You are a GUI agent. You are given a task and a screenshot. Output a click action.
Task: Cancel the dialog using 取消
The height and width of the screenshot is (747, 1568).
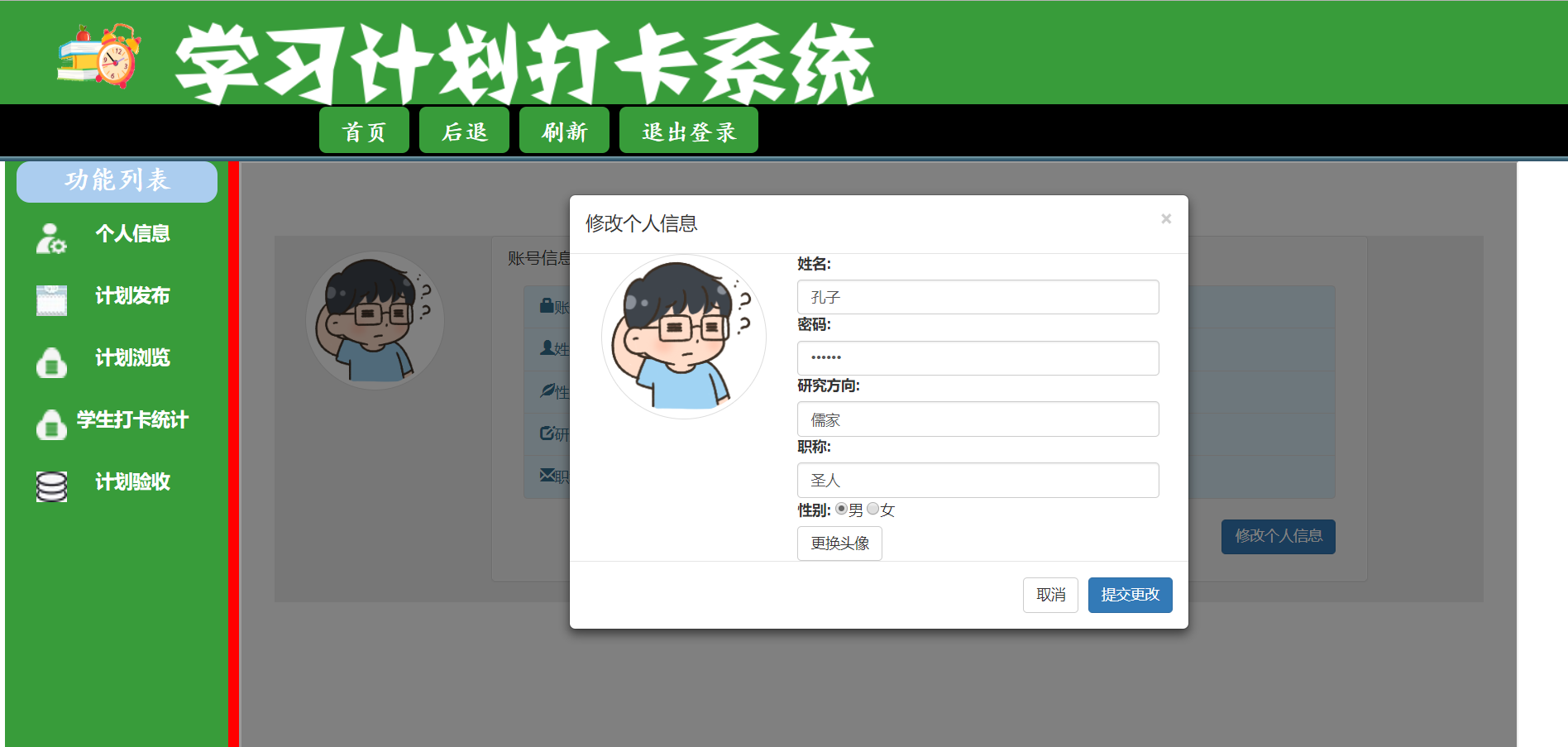click(1050, 595)
